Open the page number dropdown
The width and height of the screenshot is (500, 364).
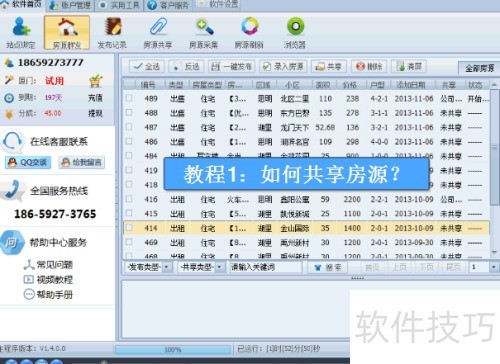[x=483, y=267]
